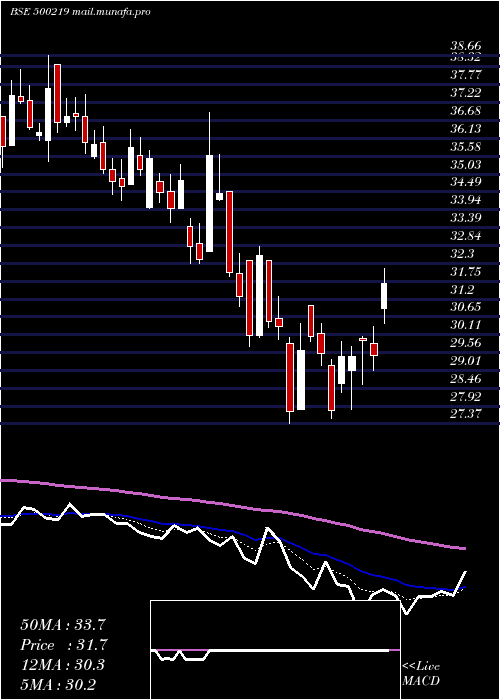Click the 36.13 price axis label
The image size is (500, 700).
pyautogui.click(x=466, y=129)
